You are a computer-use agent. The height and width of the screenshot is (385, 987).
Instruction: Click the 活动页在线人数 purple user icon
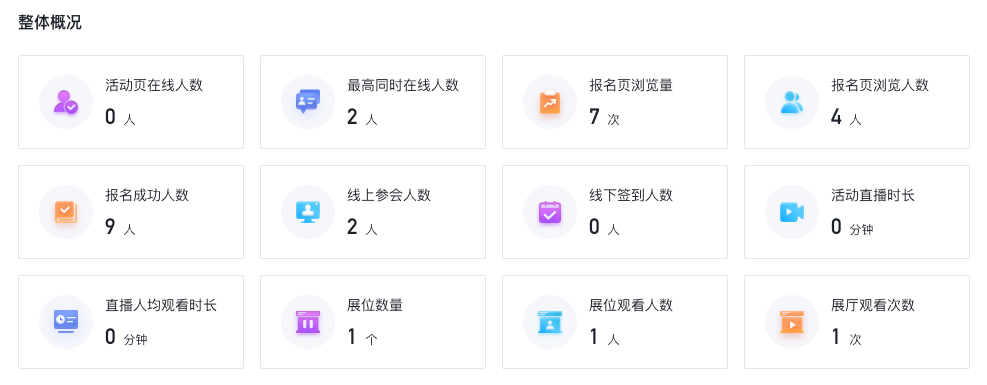65,102
